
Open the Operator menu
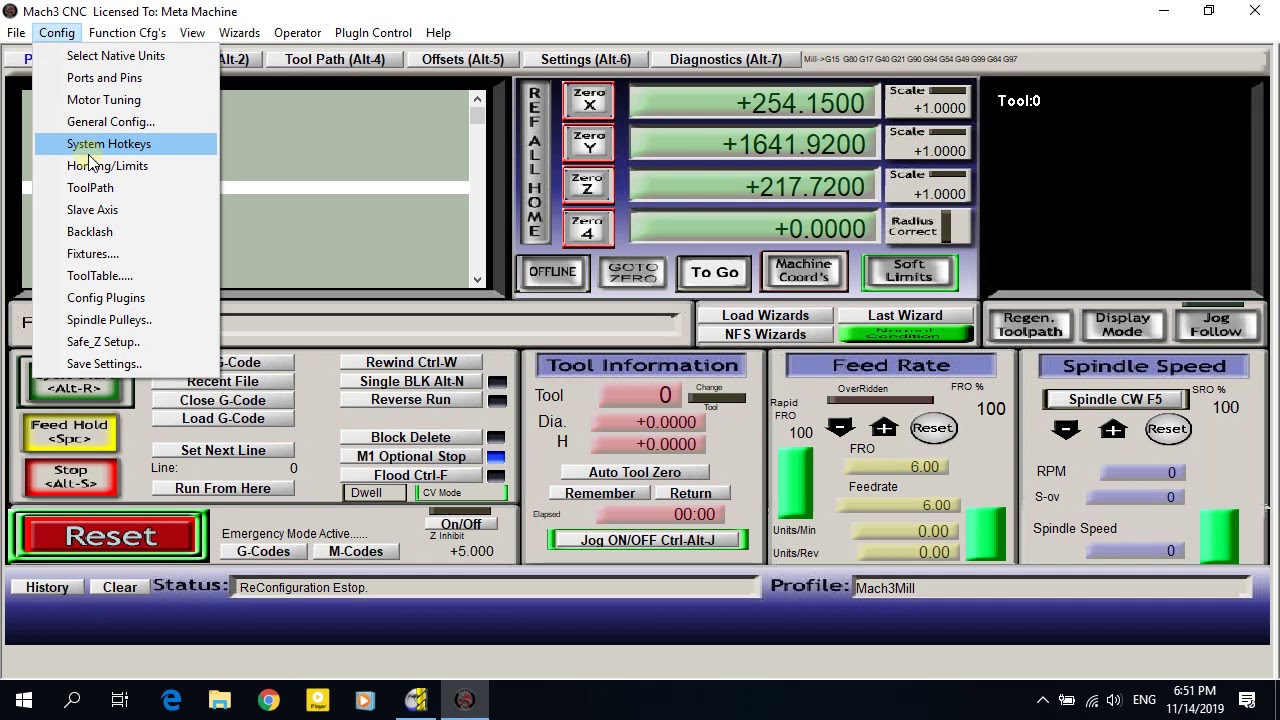(297, 33)
